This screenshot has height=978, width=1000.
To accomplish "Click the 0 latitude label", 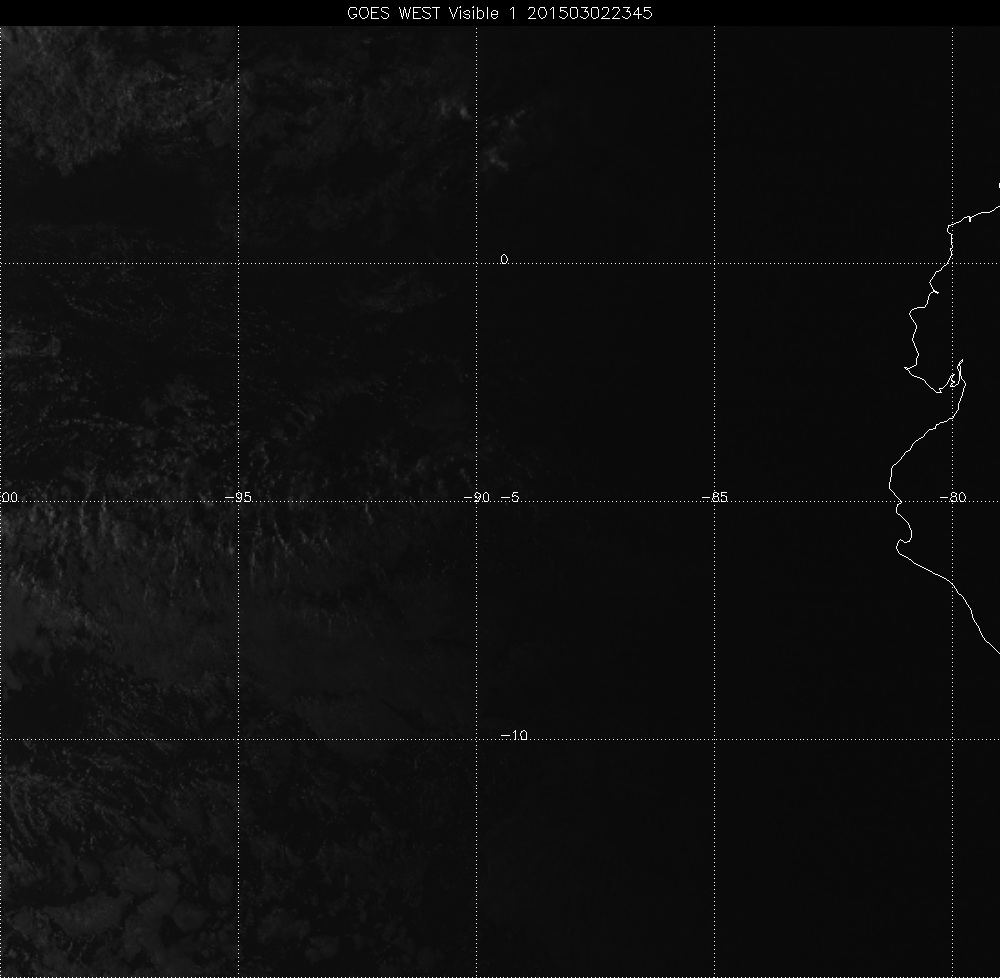I will pos(504,259).
